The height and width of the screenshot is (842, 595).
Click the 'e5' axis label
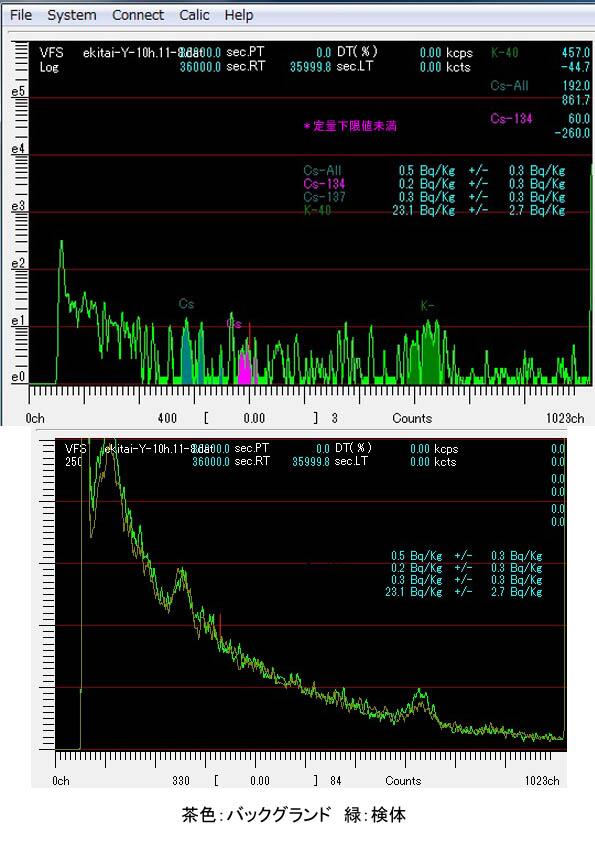point(18,91)
